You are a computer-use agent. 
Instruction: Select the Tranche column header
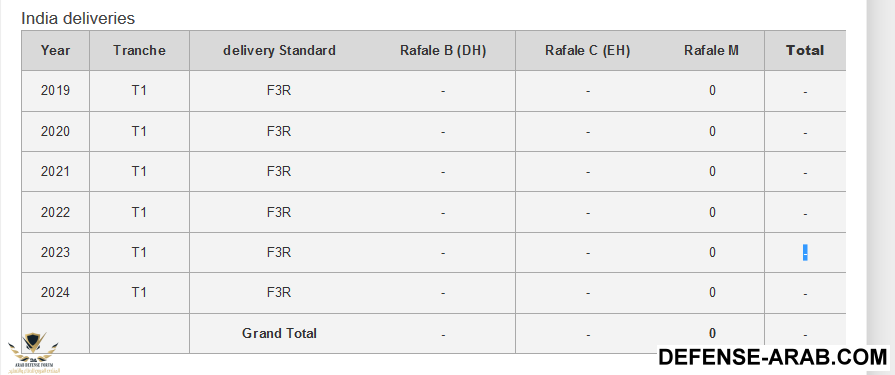pos(139,50)
